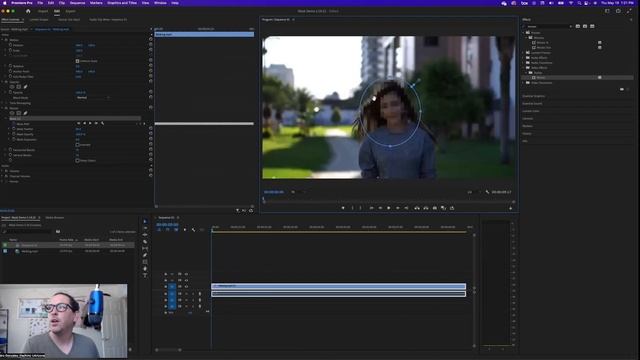The width and height of the screenshot is (640, 360).
Task: Open the History panel
Action: (527, 133)
